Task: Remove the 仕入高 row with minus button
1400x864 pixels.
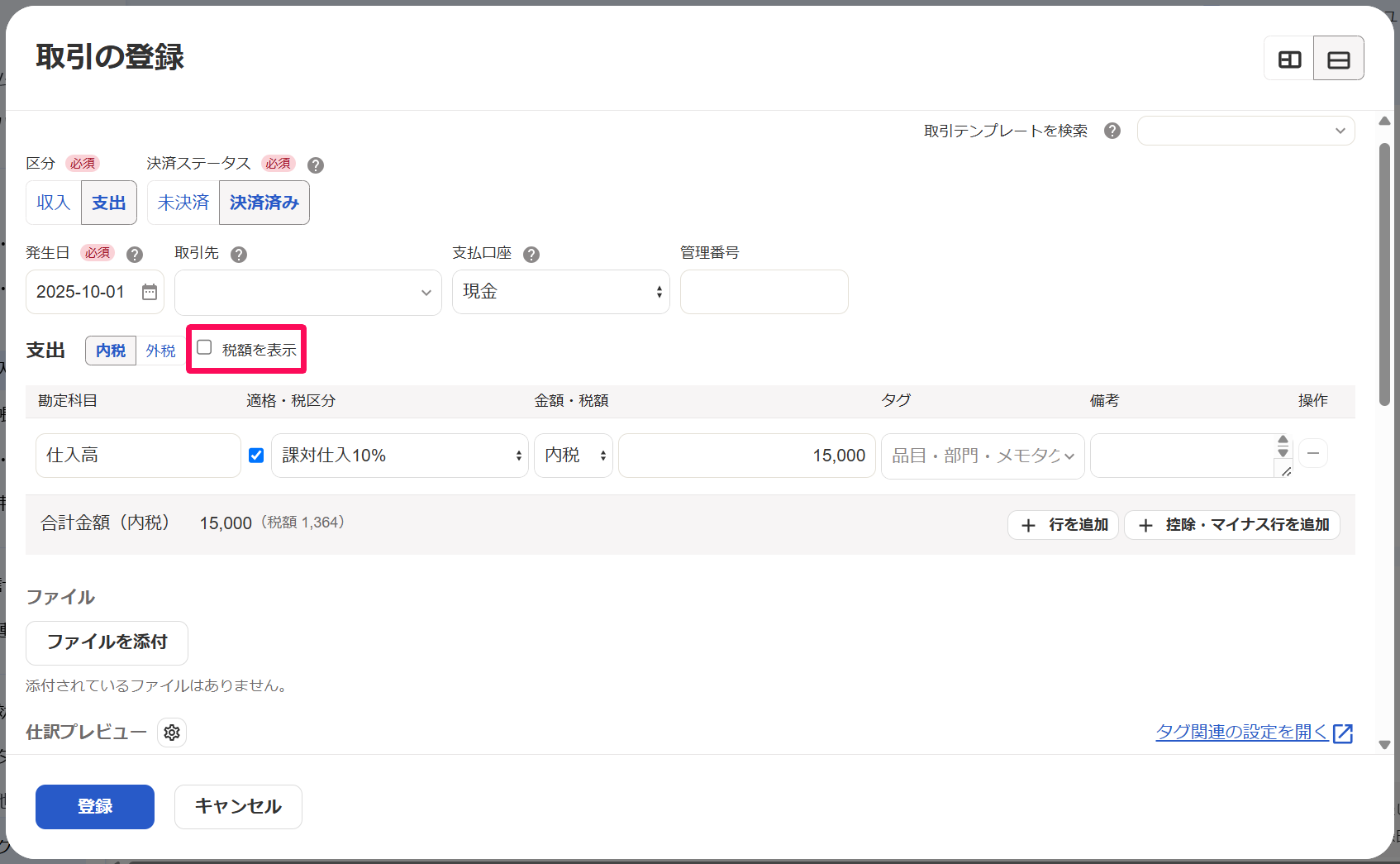Action: pyautogui.click(x=1313, y=454)
